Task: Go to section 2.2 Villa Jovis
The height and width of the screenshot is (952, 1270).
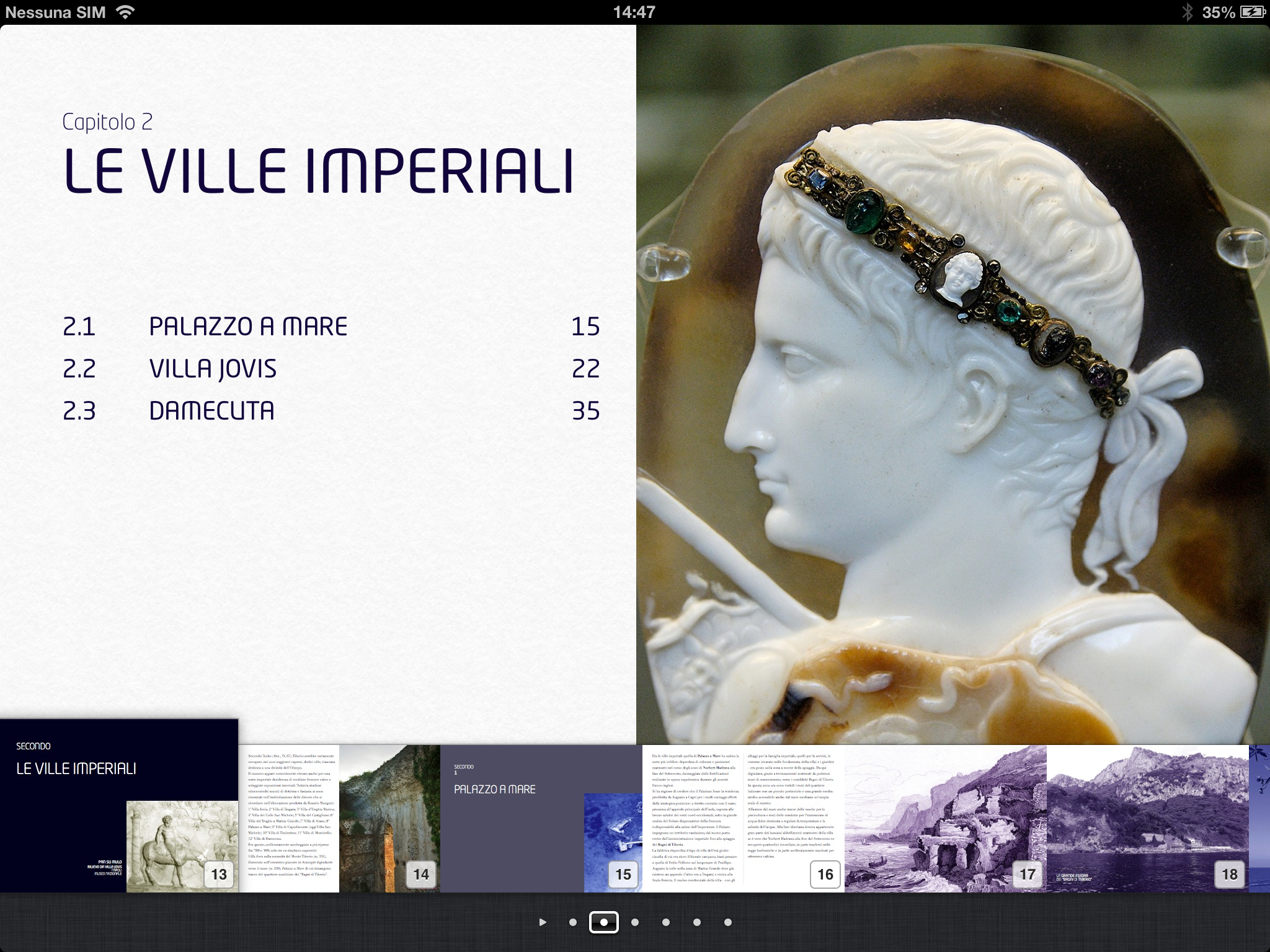Action: (x=213, y=369)
